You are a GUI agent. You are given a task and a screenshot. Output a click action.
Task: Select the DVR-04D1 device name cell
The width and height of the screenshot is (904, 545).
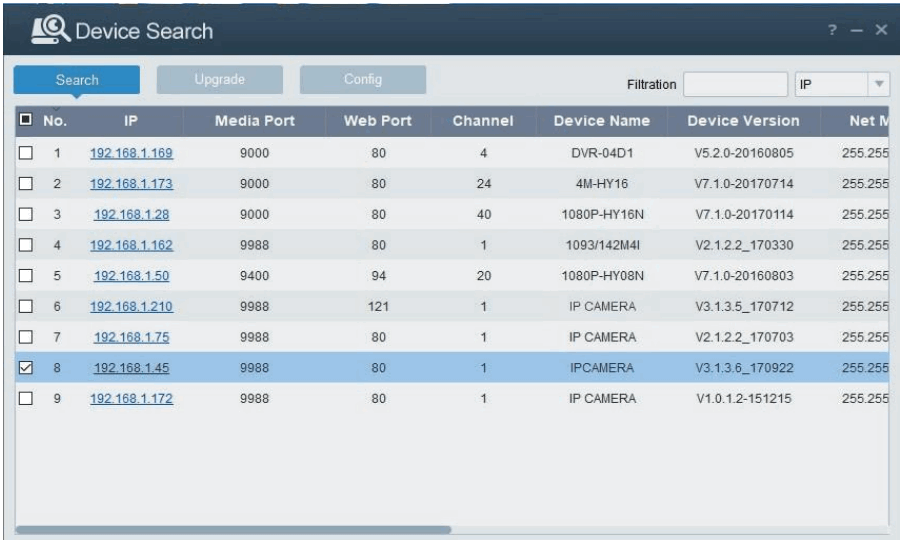coord(602,153)
